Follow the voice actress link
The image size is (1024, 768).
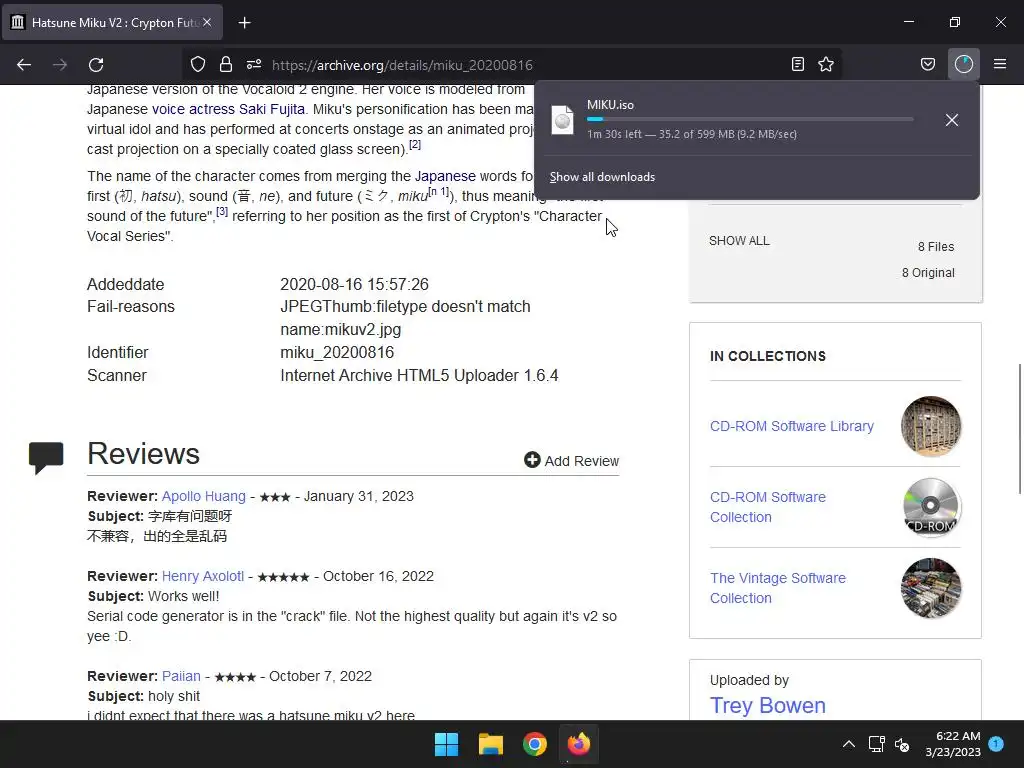point(193,109)
